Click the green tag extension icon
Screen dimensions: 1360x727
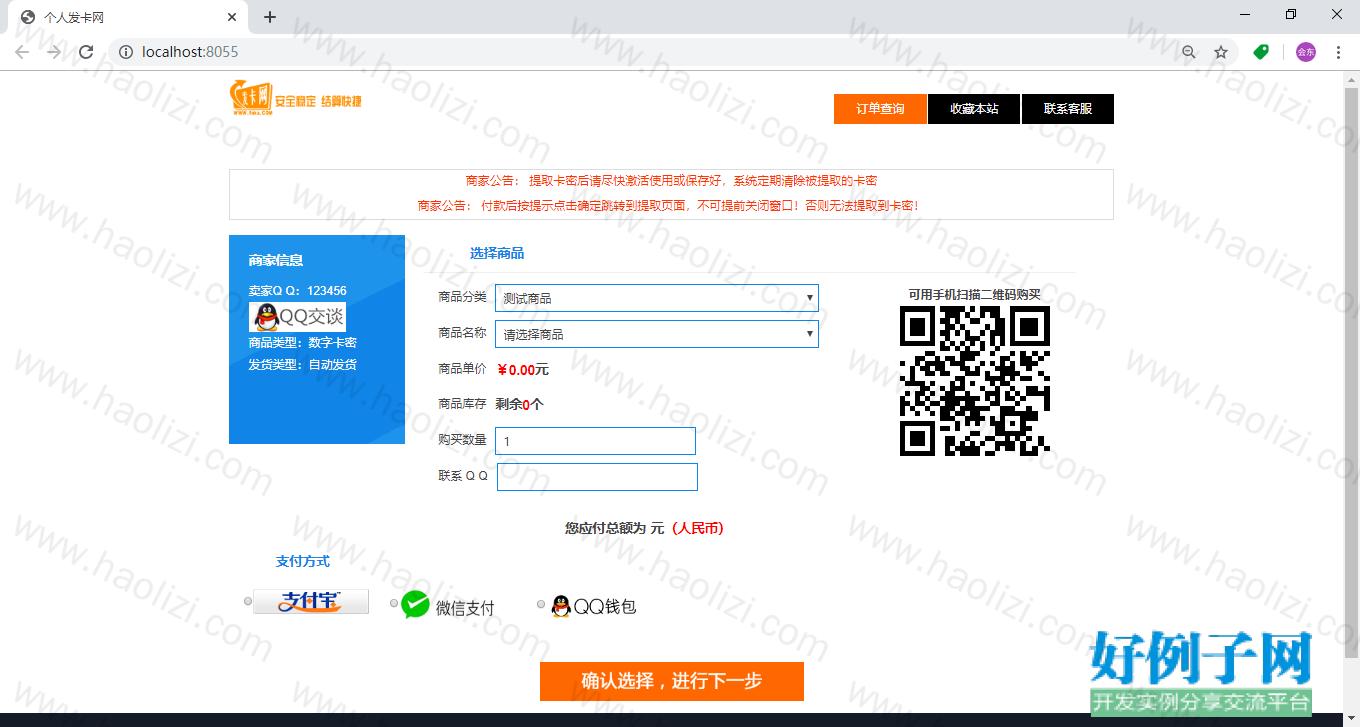[x=1261, y=52]
